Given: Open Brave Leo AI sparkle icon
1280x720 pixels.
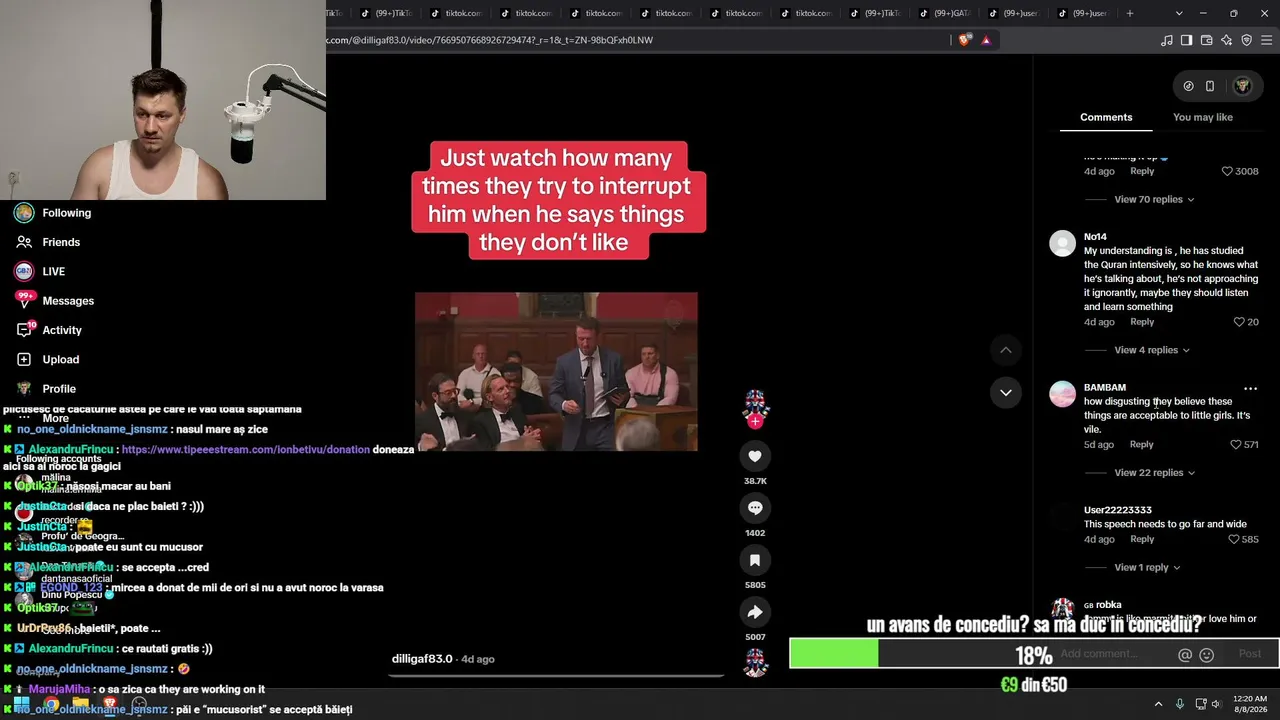Looking at the screenshot, I should pyautogui.click(x=1226, y=40).
